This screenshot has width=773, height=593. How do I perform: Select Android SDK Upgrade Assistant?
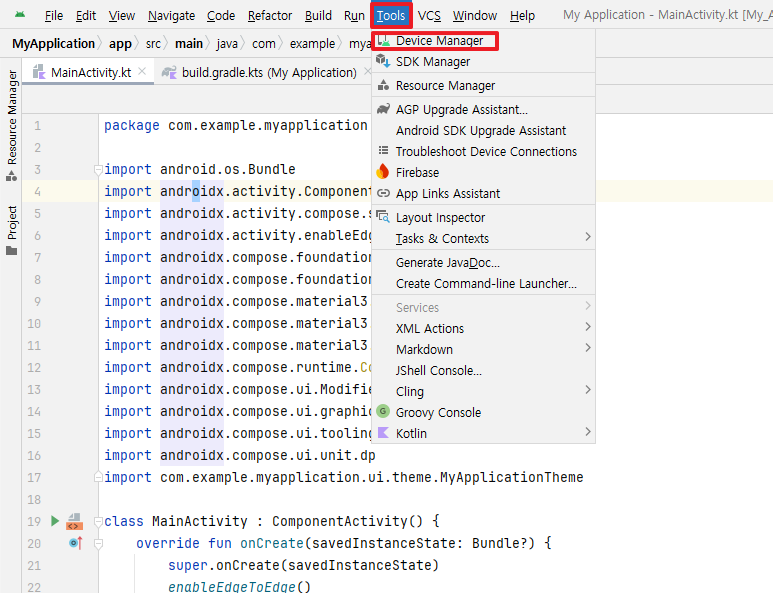click(484, 130)
